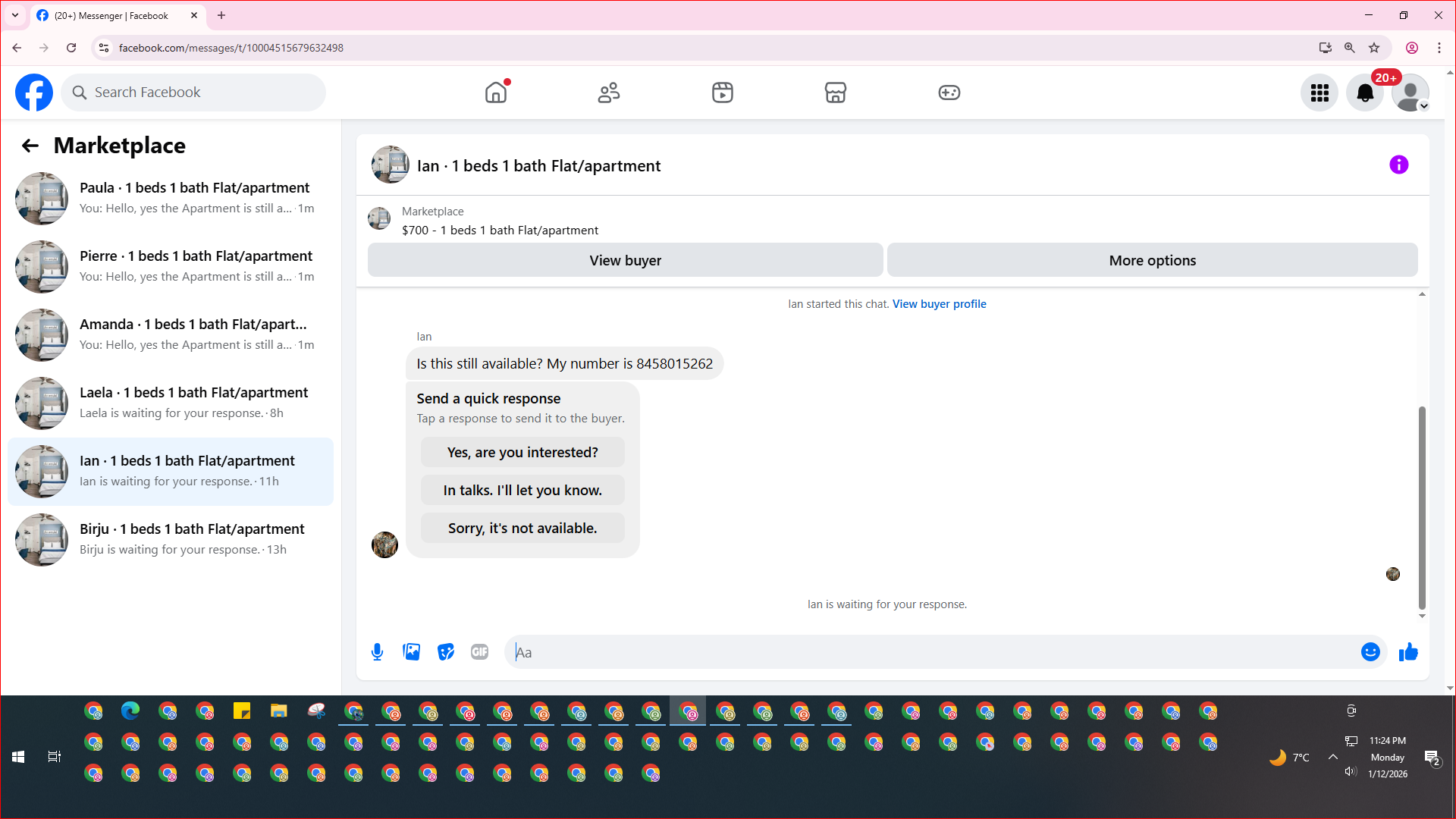Image resolution: width=1456 pixels, height=819 pixels.
Task: Send a thumbs-up like
Action: pos(1408,652)
